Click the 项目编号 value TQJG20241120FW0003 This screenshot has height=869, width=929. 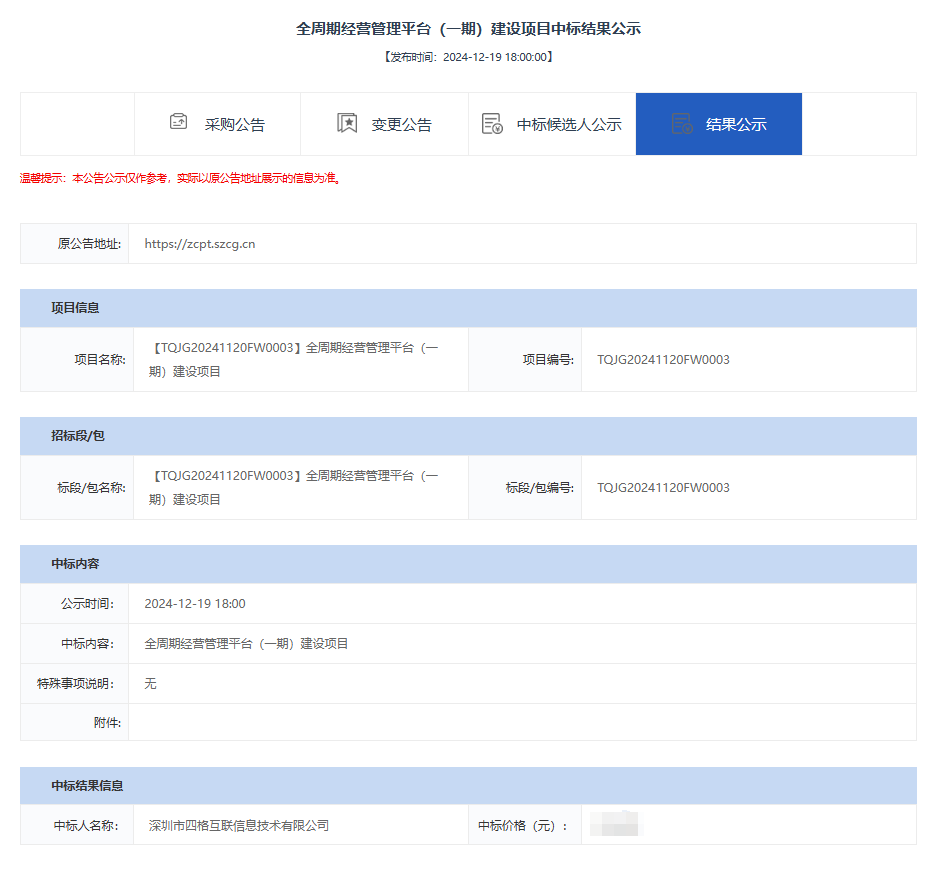[x=663, y=360]
